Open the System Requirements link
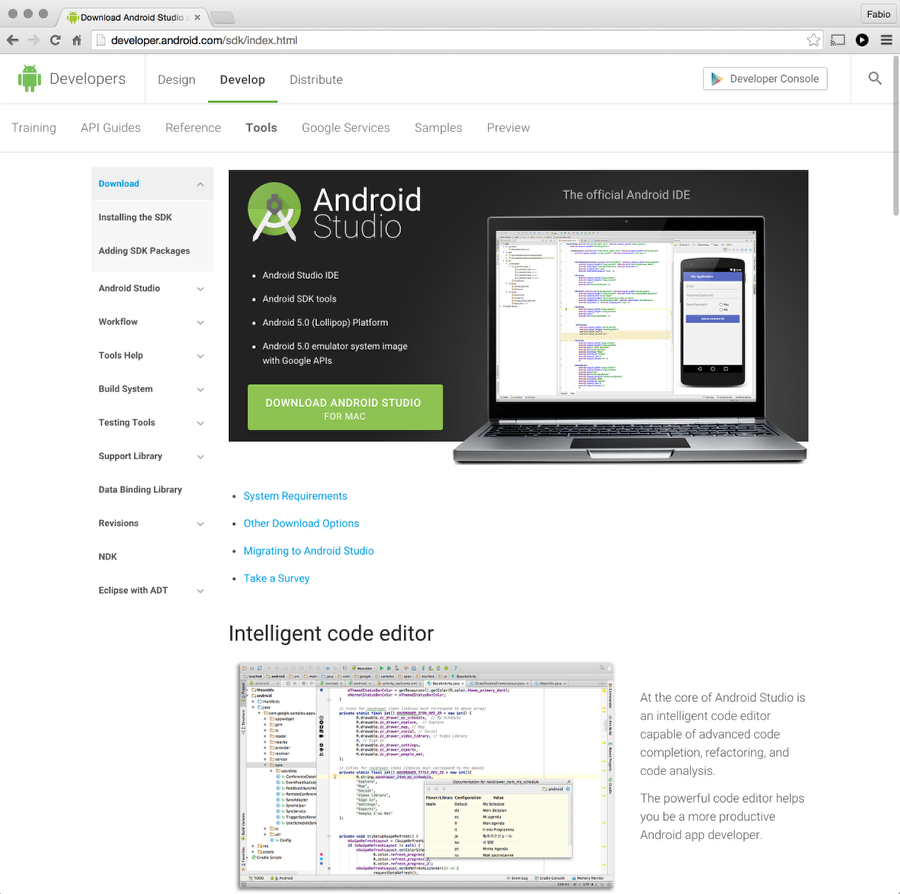This screenshot has height=894, width=900. (295, 496)
